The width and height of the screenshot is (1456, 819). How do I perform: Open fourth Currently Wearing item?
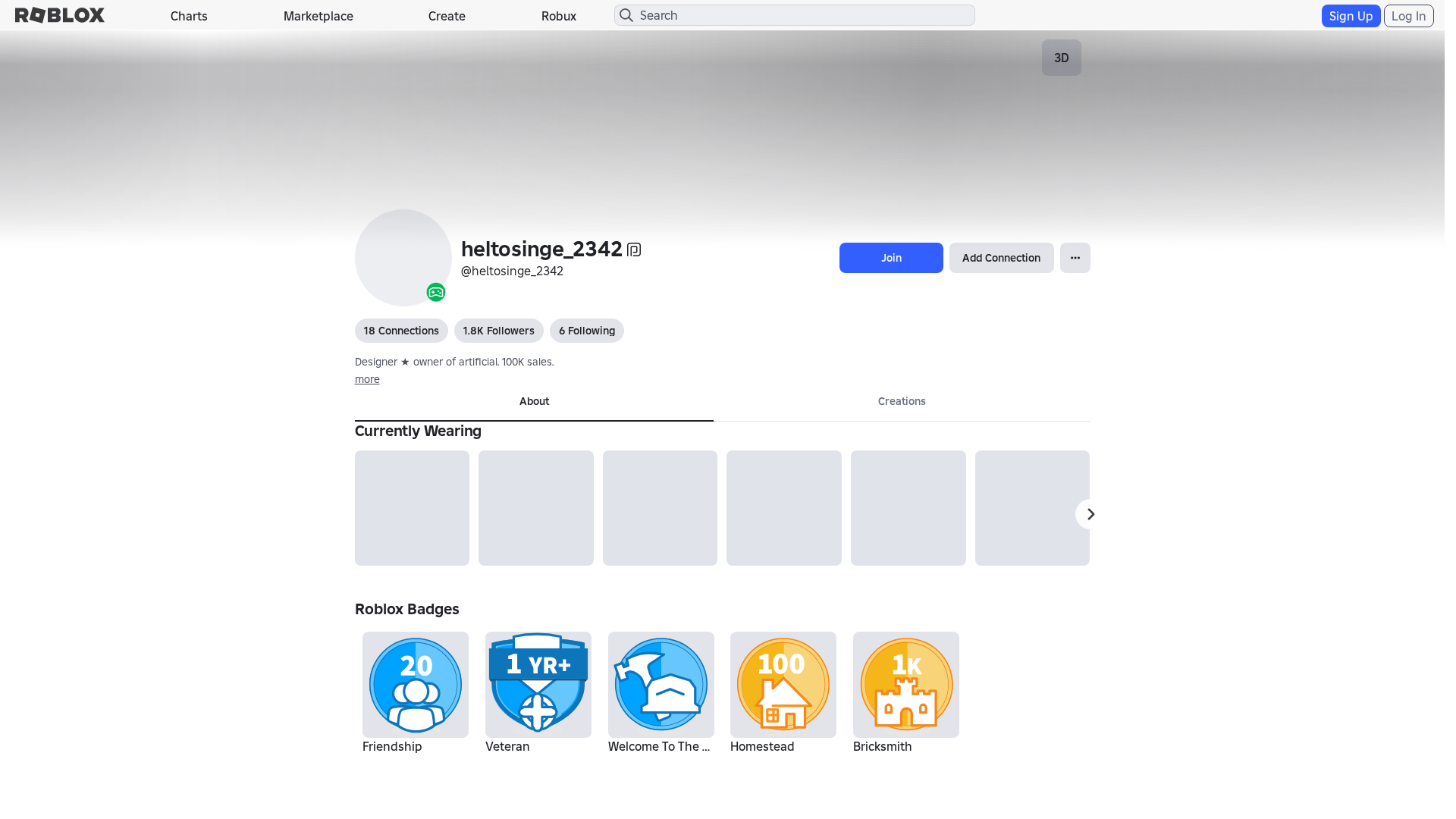pyautogui.click(x=784, y=508)
